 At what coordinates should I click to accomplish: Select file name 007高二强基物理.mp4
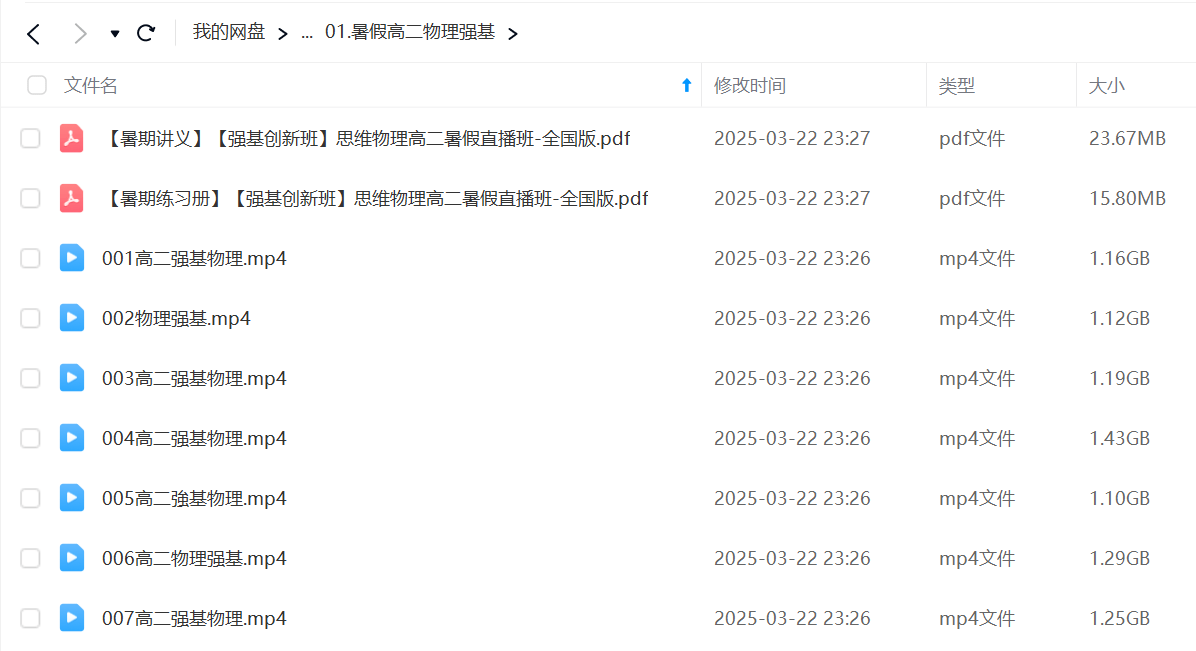click(x=195, y=618)
